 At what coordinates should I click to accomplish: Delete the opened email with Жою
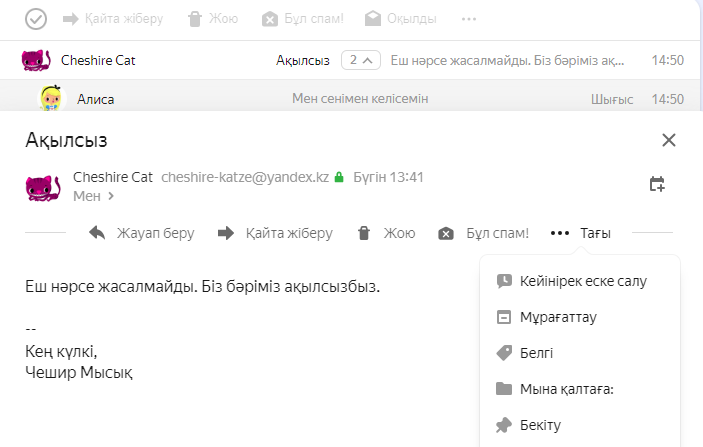(x=386, y=233)
